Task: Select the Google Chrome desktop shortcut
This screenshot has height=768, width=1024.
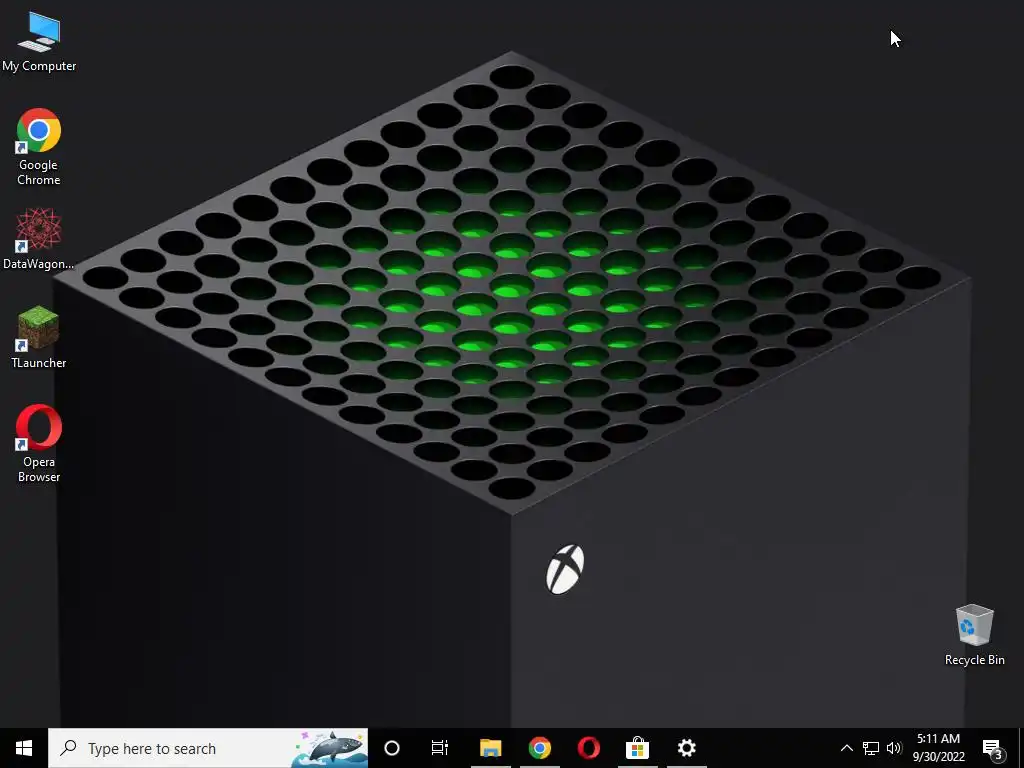Action: point(39,147)
